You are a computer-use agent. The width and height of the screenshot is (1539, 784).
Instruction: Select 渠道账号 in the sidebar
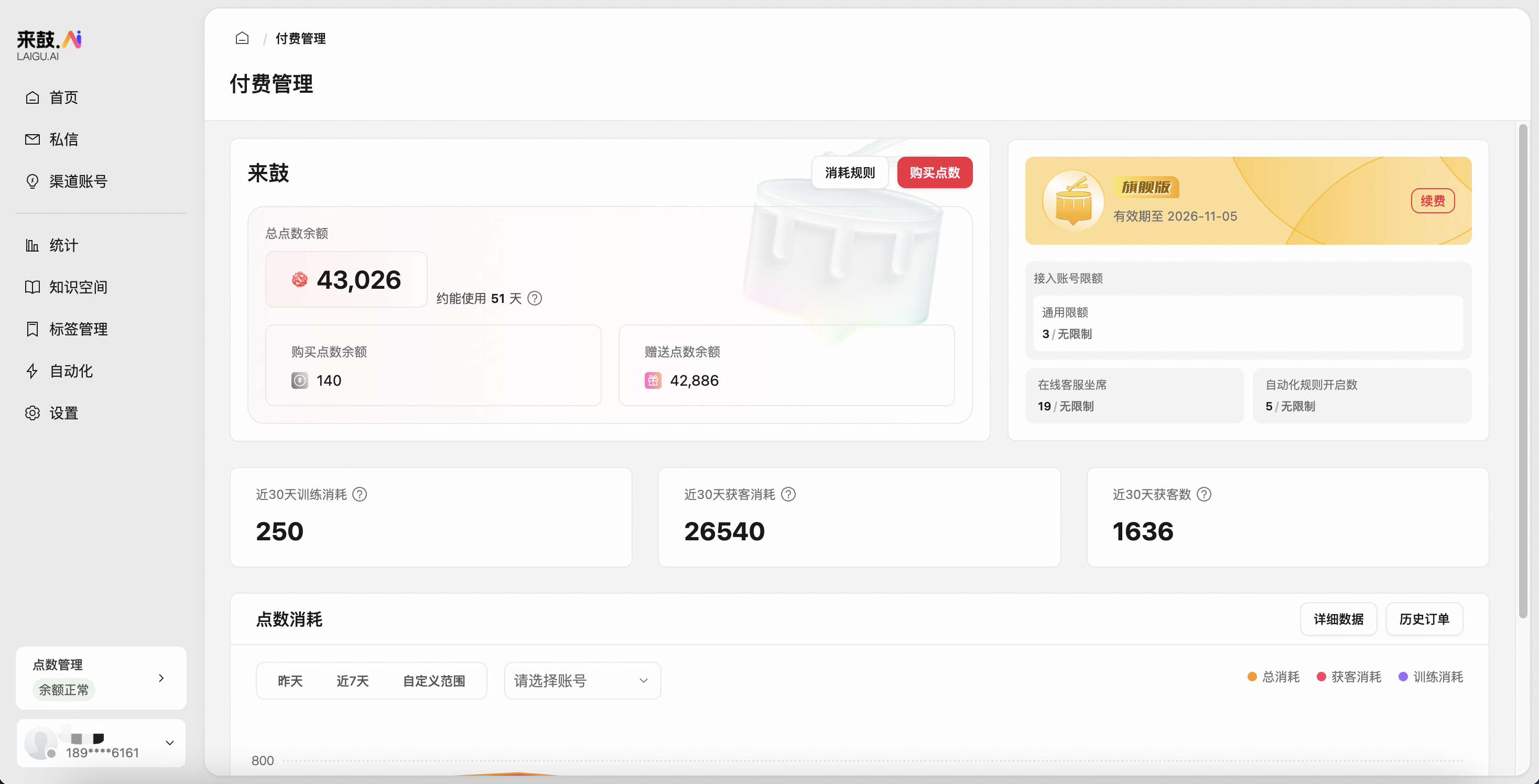78,181
